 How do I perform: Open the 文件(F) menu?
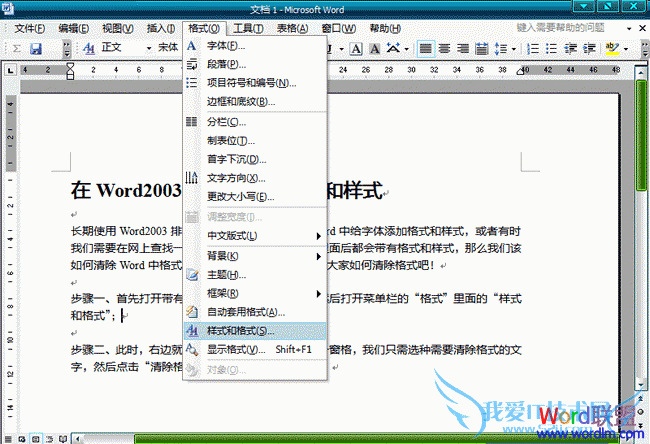pyautogui.click(x=30, y=29)
